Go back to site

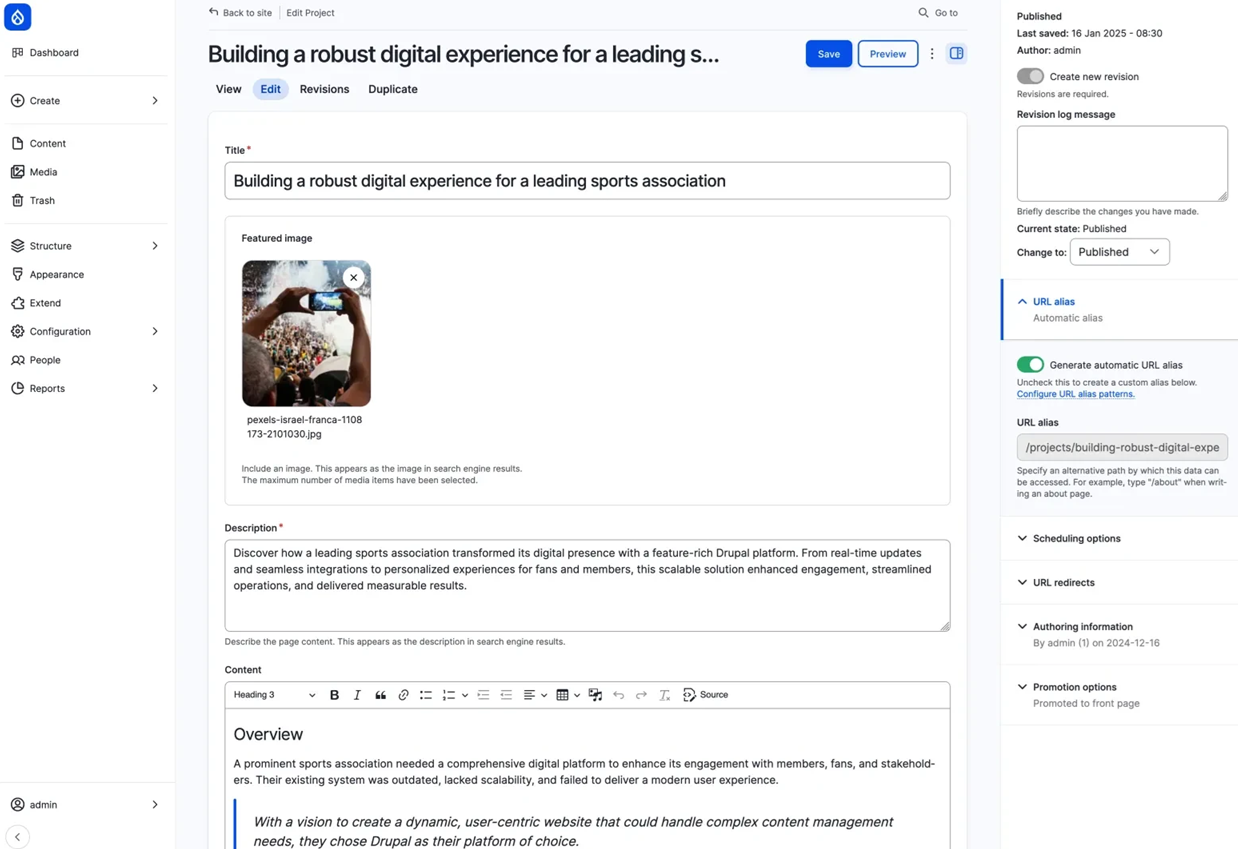(x=240, y=13)
